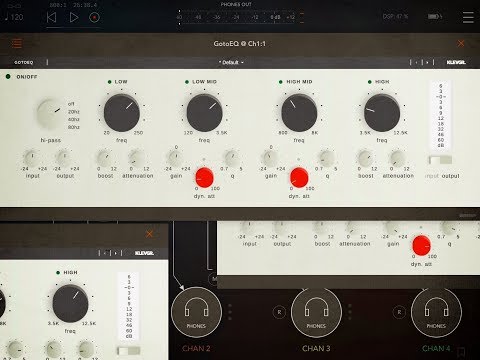Select the CHAN 3 channel label
Image resolution: width=480 pixels, height=360 pixels.
[x=316, y=349]
